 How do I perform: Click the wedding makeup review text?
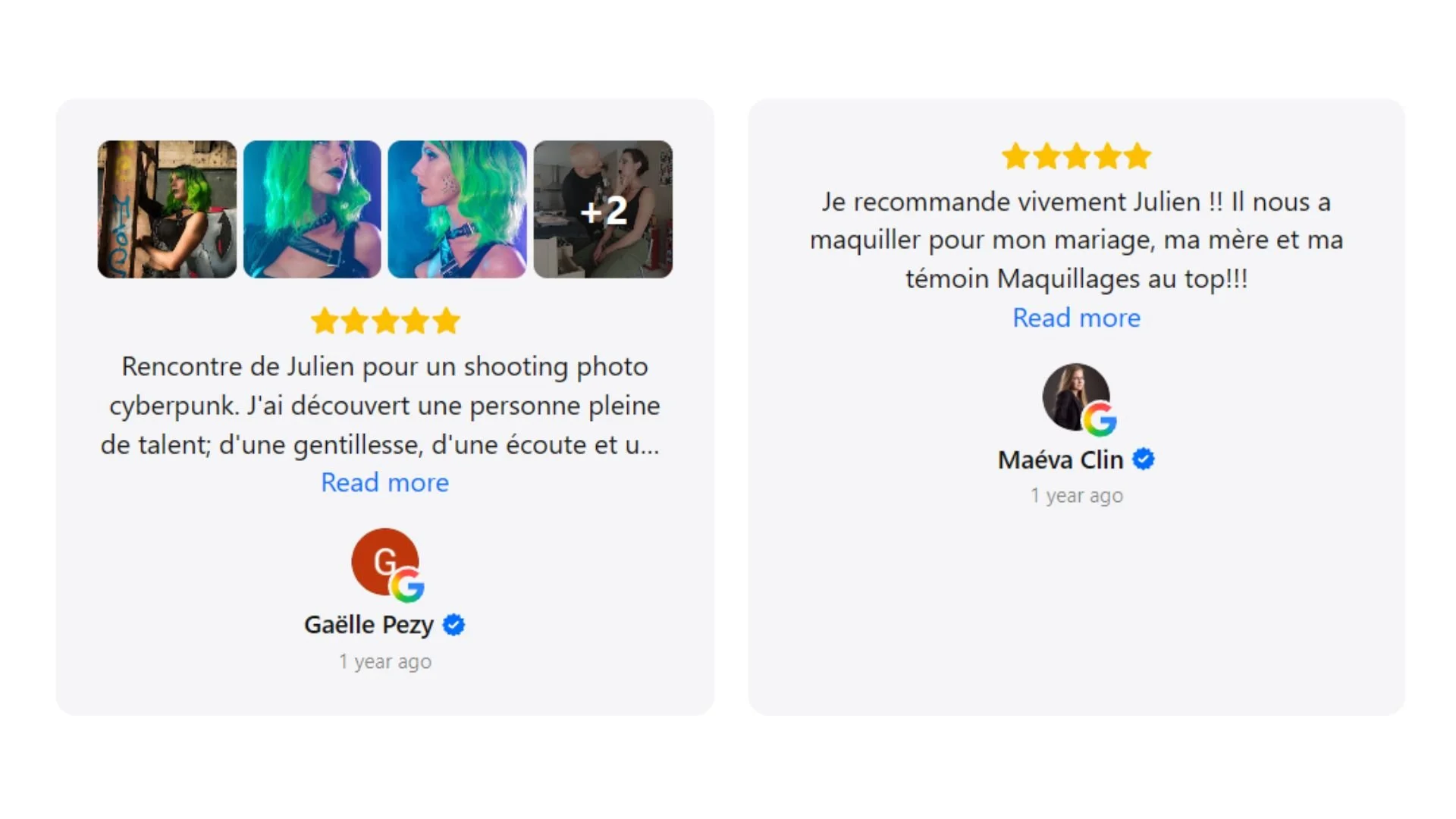pyautogui.click(x=1076, y=240)
